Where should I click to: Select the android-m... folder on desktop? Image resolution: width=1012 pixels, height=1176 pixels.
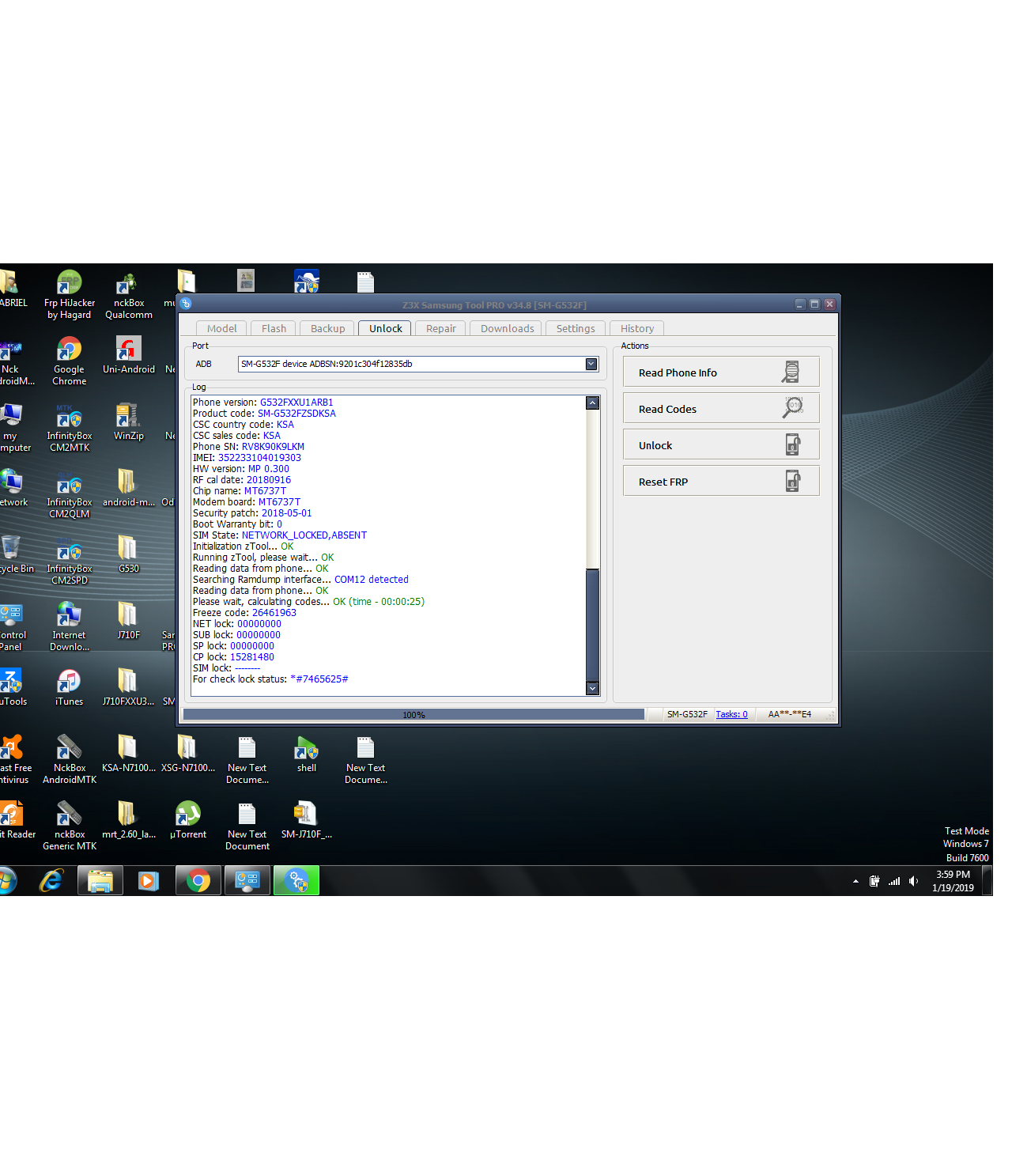pos(129,489)
